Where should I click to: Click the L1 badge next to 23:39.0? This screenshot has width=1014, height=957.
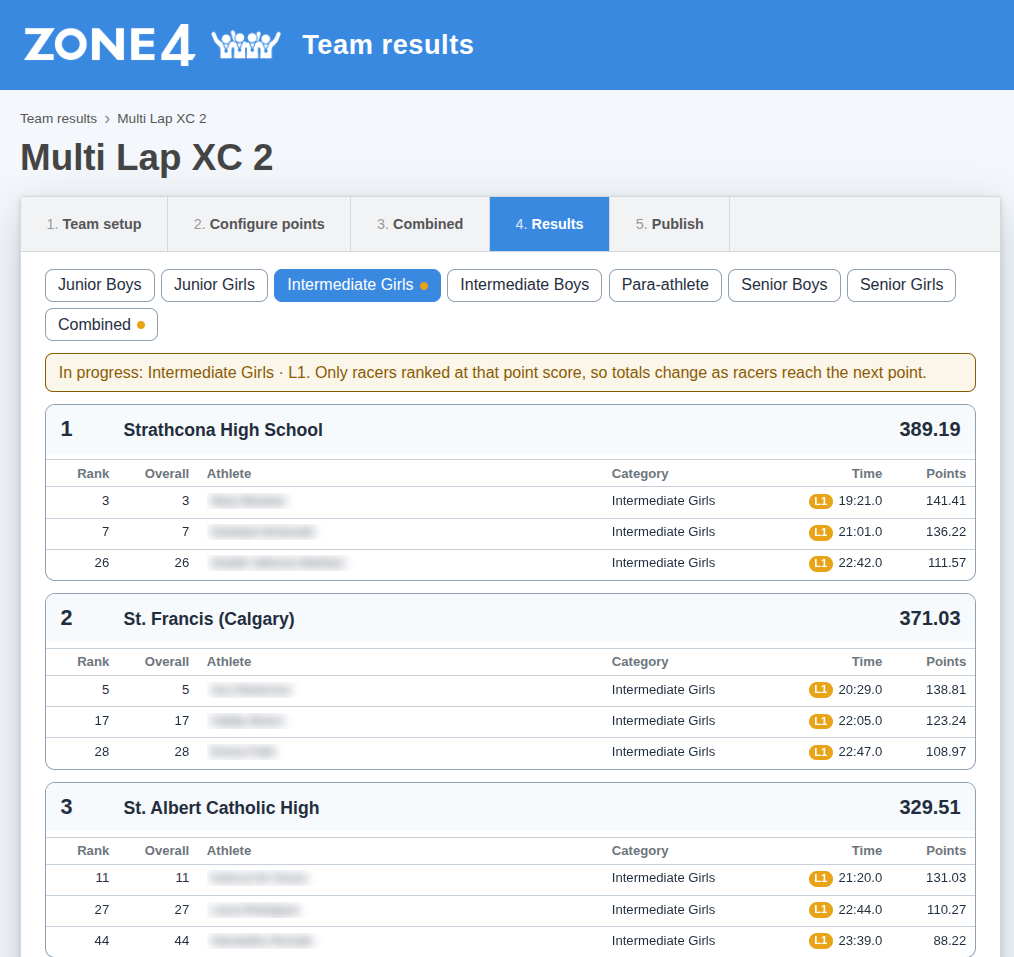pyautogui.click(x=821, y=941)
